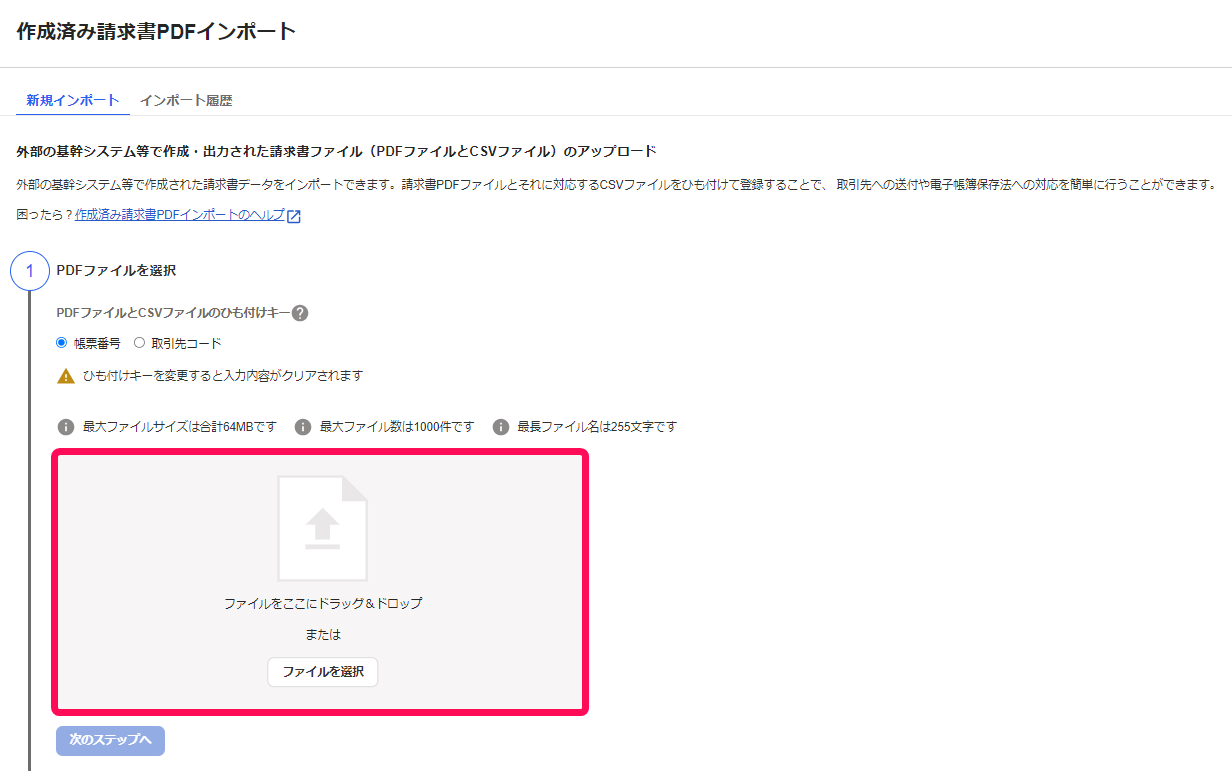
Task: Click the 作成済み請求書PDFインポート page title
Action: click(157, 31)
